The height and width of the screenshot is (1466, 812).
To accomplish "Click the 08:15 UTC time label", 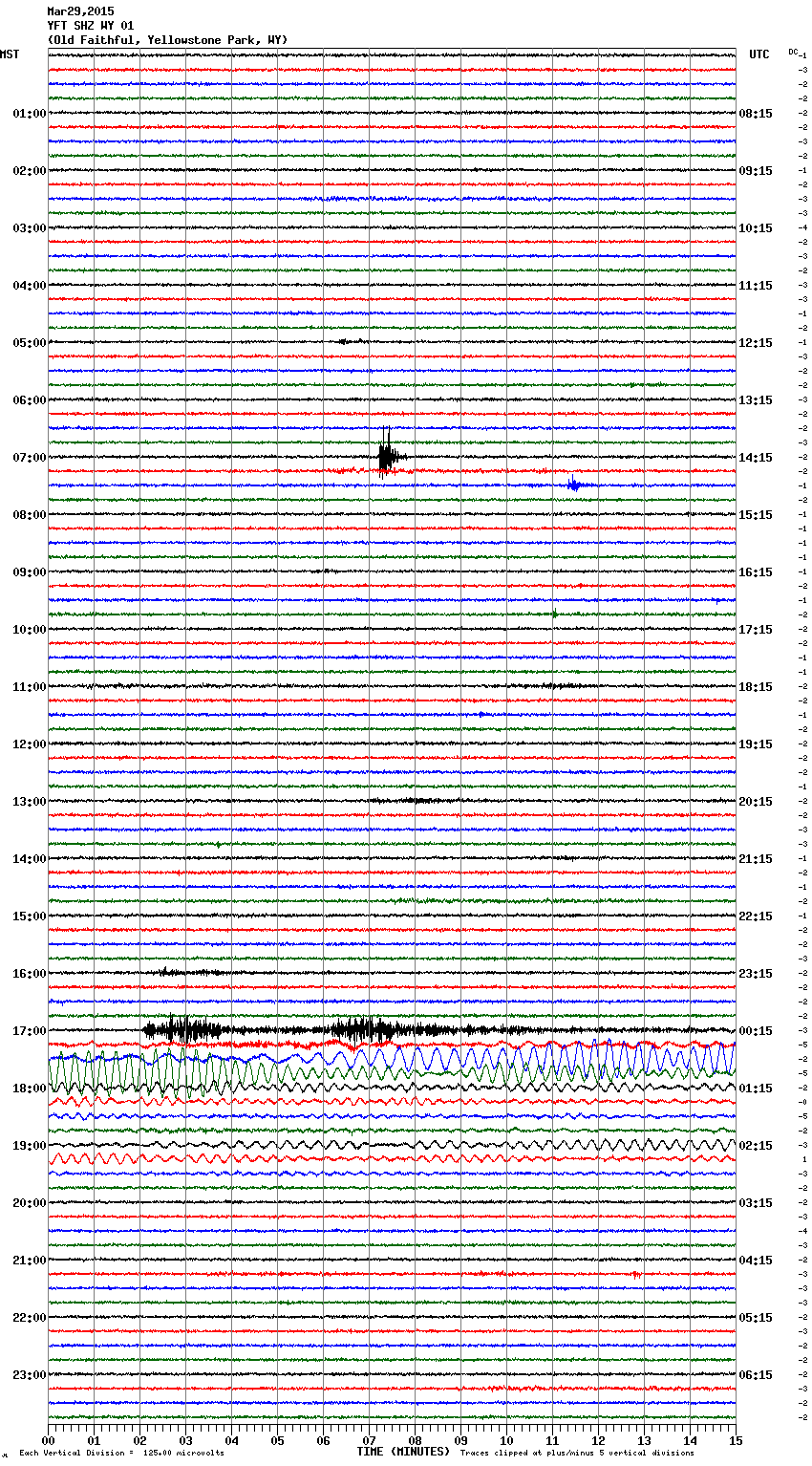I will [756, 114].
